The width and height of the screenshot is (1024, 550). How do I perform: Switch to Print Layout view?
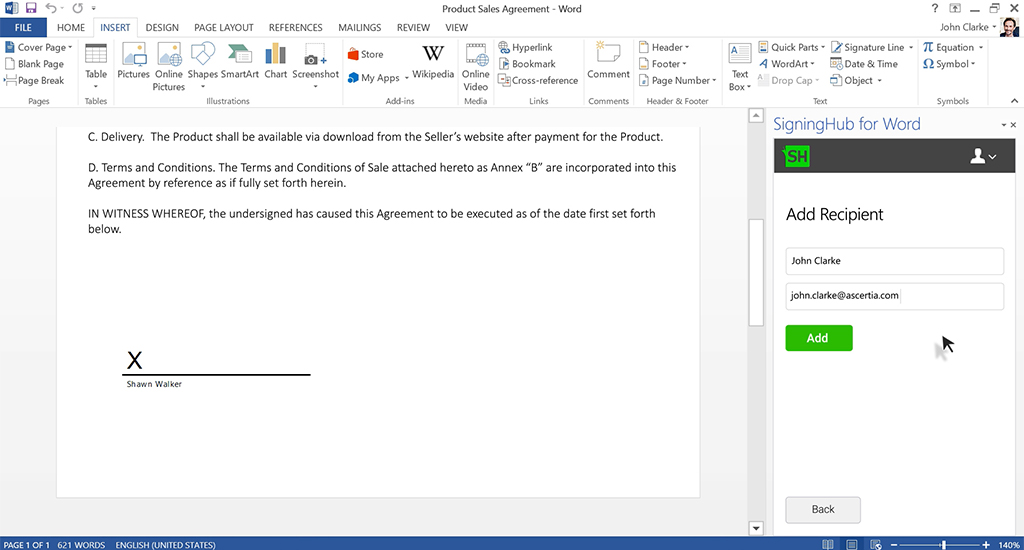852,544
